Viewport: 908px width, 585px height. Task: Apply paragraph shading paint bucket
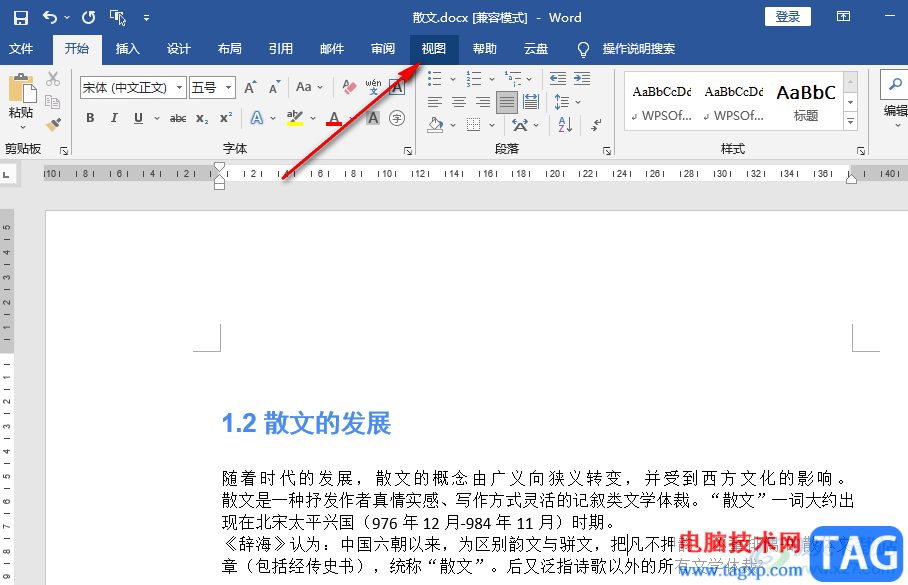[435, 125]
